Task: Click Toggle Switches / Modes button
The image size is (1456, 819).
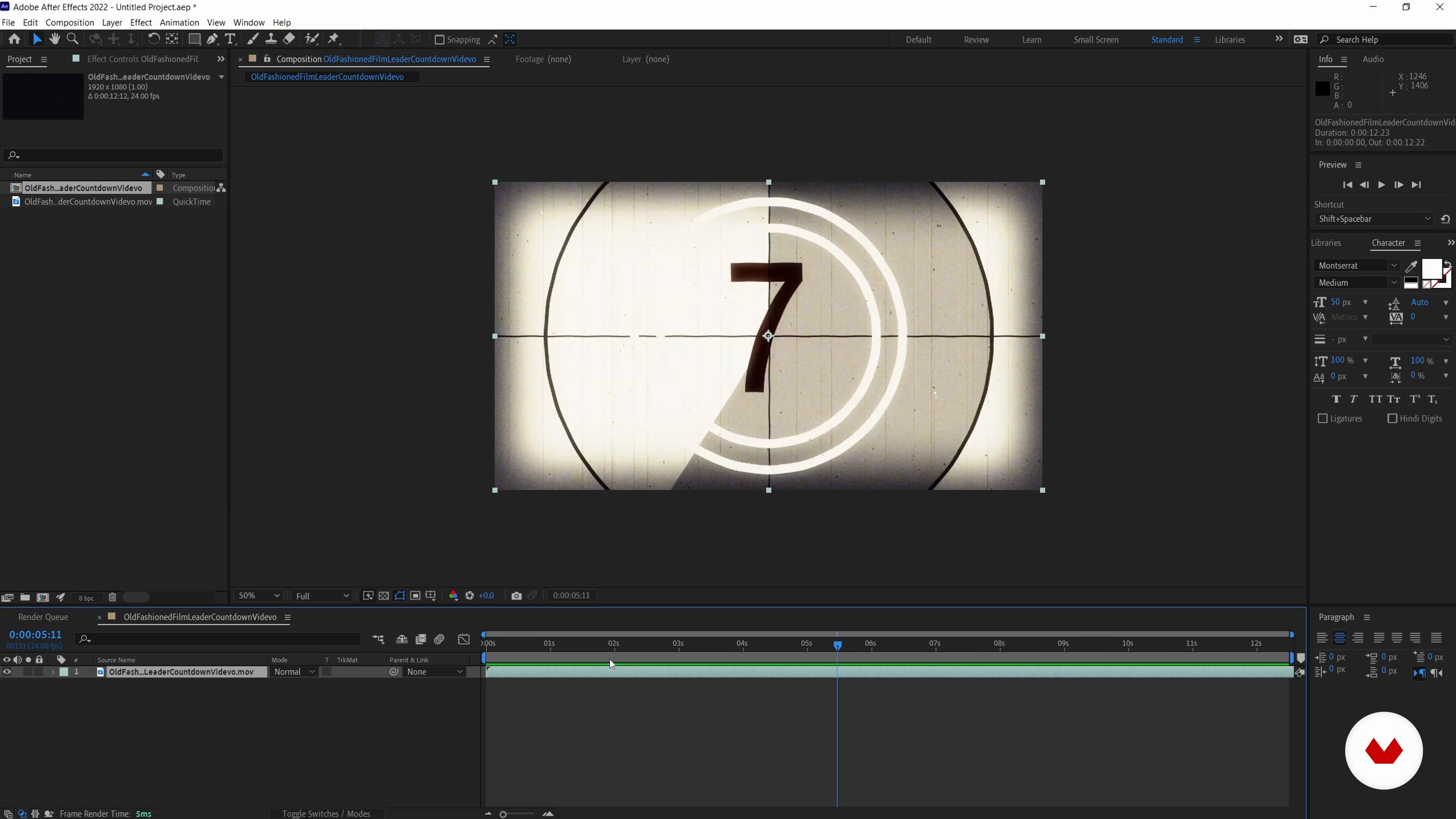Action: (326, 814)
